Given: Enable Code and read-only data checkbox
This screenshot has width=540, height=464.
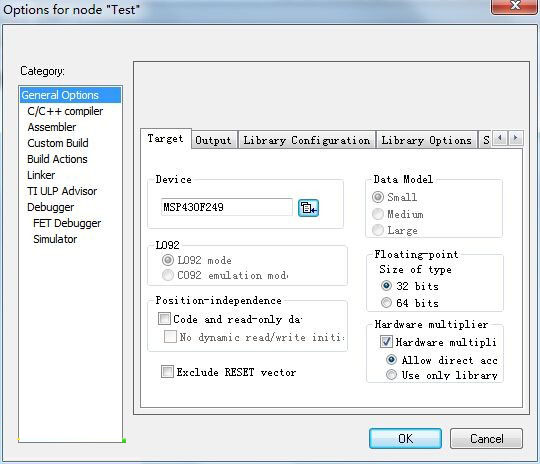Looking at the screenshot, I should pos(164,319).
